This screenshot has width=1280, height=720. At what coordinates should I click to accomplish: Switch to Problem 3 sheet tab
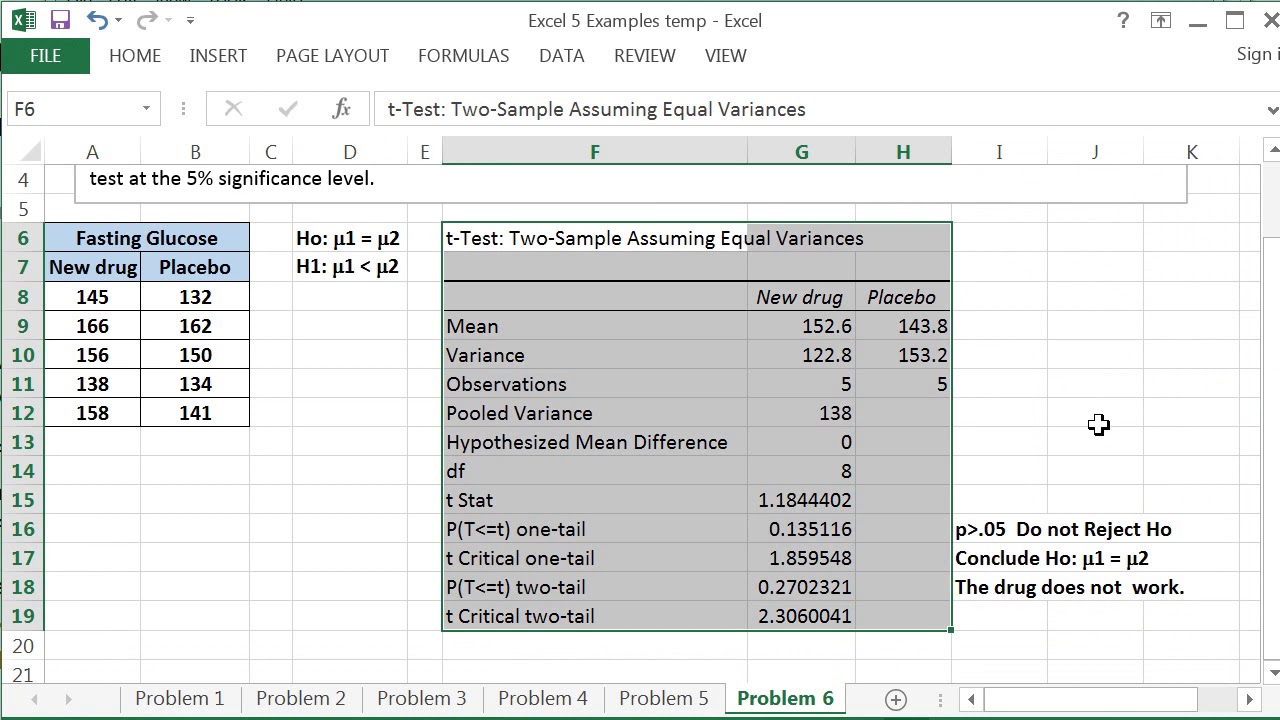(x=422, y=698)
